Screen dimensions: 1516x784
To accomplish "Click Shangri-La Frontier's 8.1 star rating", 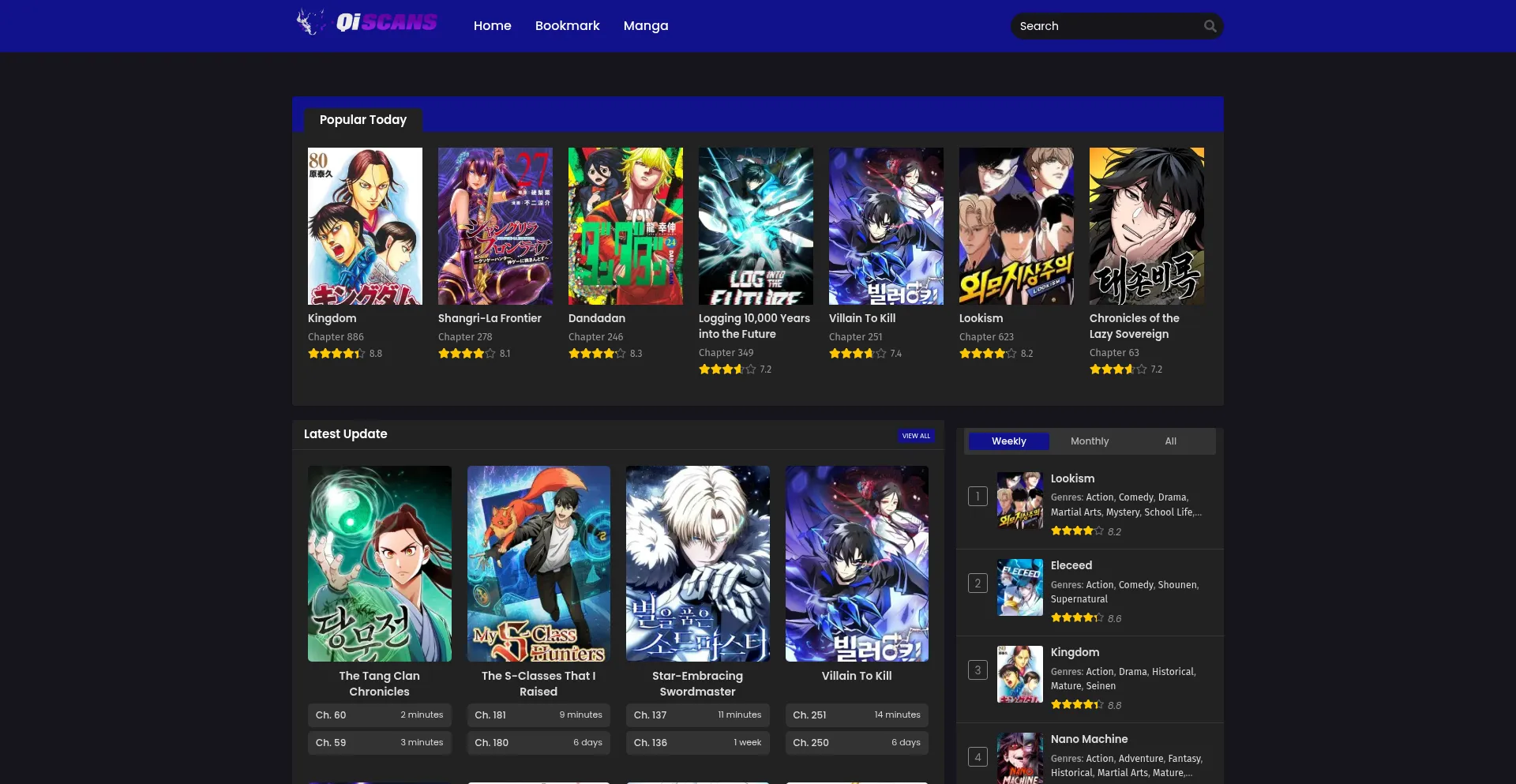I will (x=467, y=354).
